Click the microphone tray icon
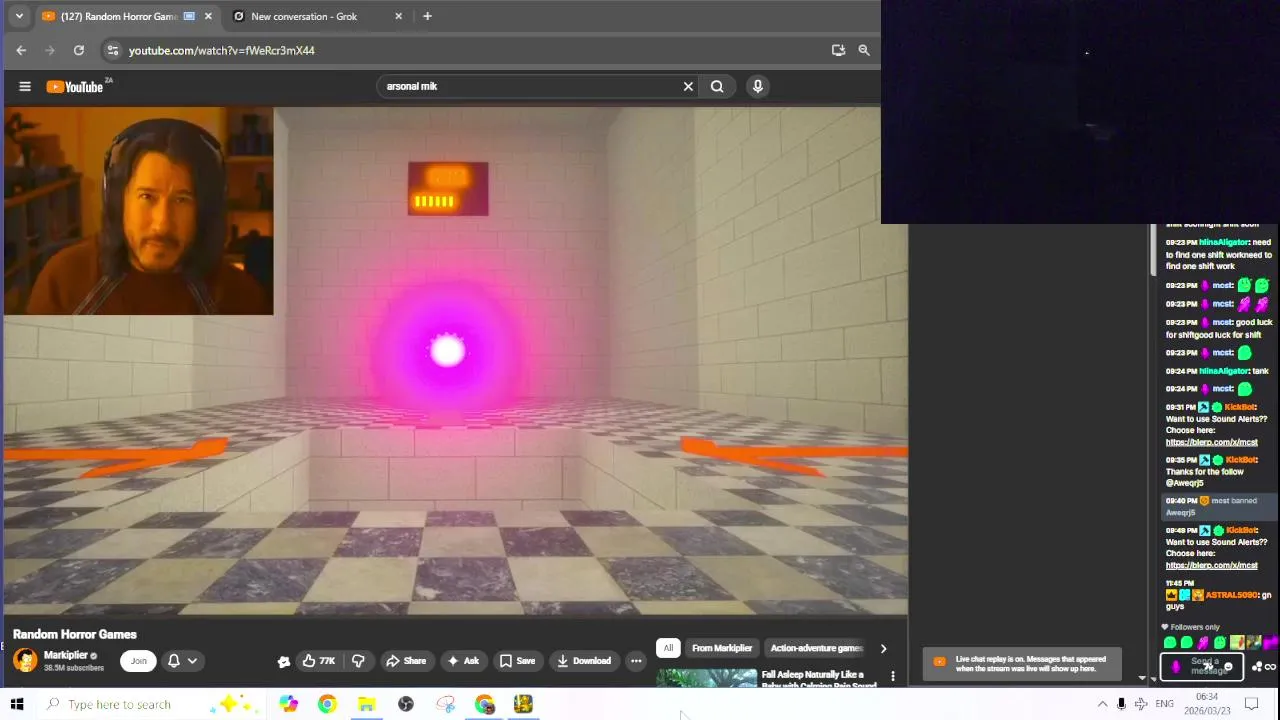This screenshot has width=1280, height=720. coord(1121,704)
